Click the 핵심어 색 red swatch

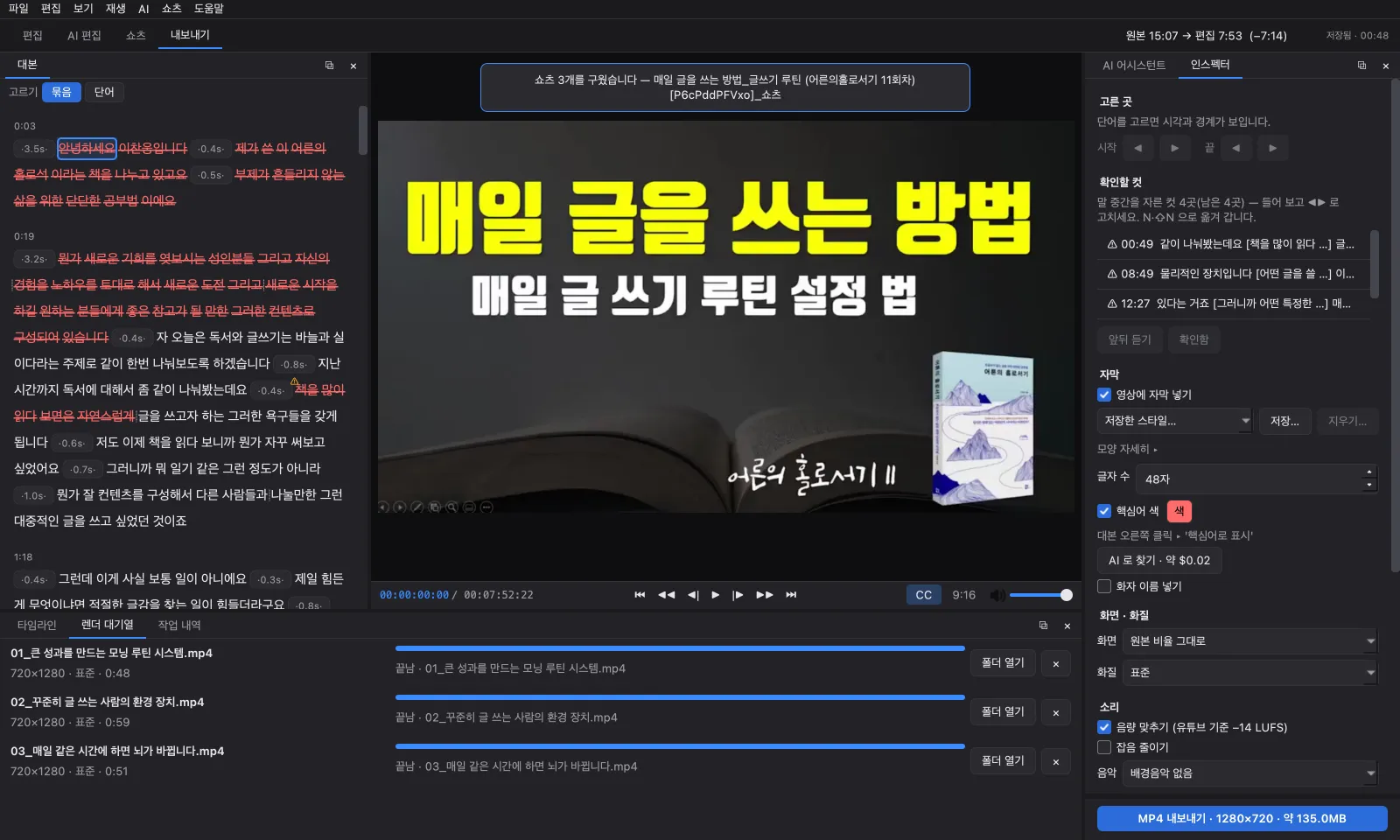[x=1179, y=511]
